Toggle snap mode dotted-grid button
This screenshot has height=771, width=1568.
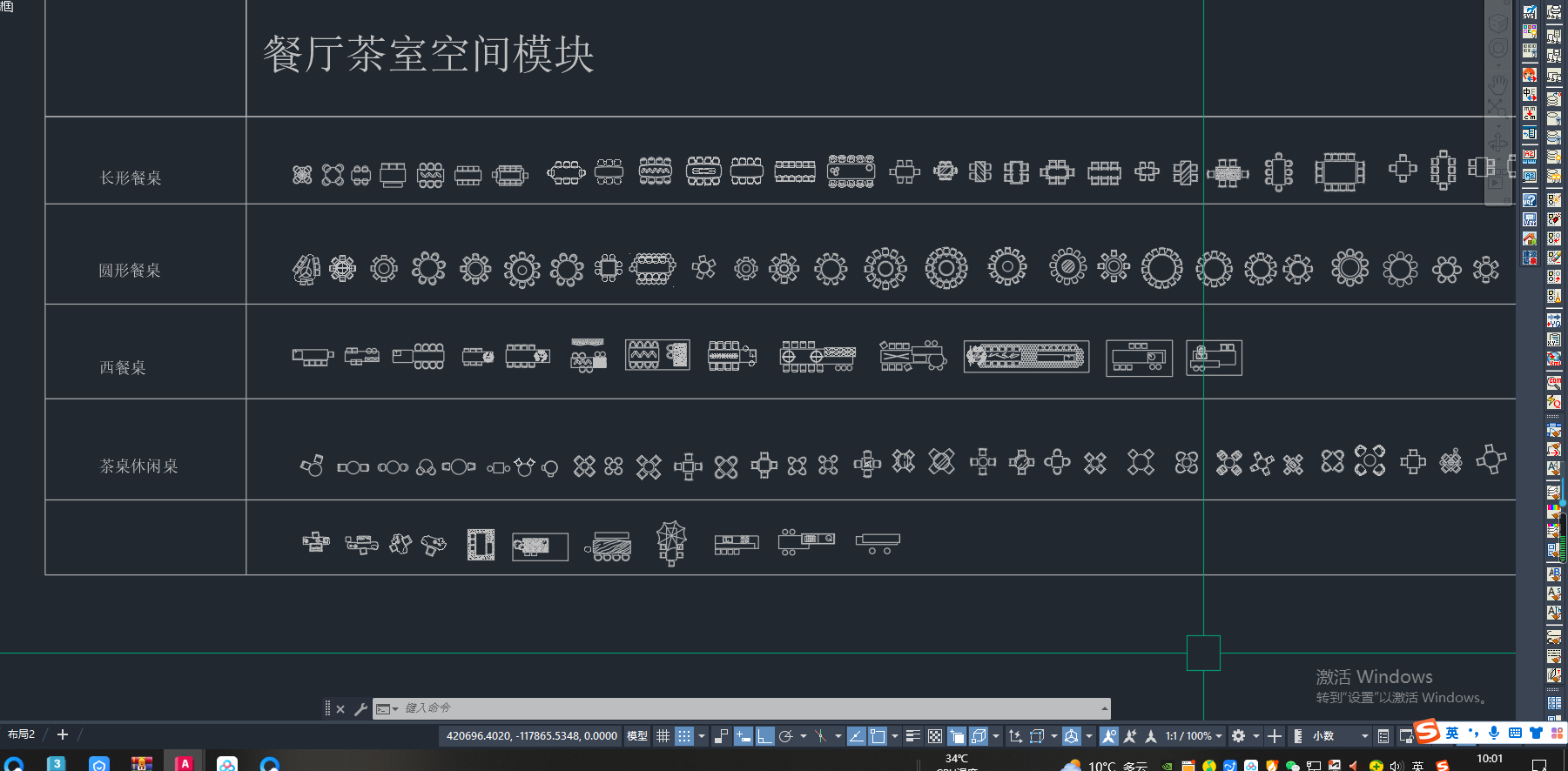click(x=684, y=736)
